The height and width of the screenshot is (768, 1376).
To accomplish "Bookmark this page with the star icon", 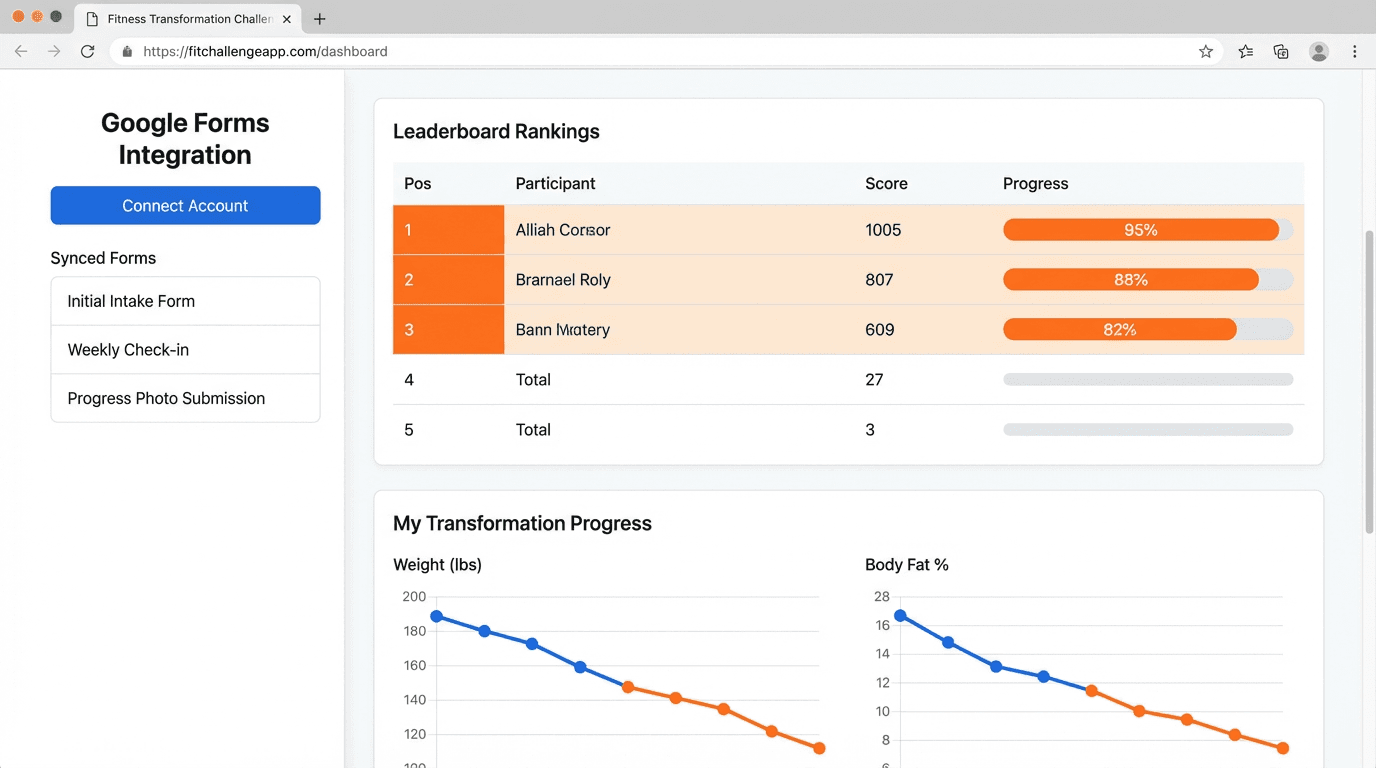I will [1206, 51].
